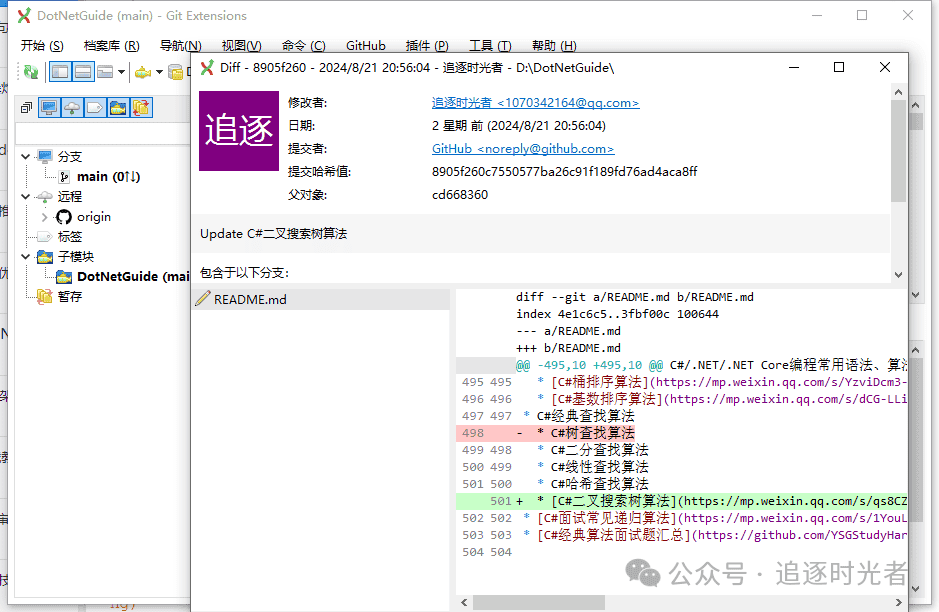Viewport: 939px width, 612px height.
Task: Toggle the left-panel layout view button
Action: pyautogui.click(x=60, y=71)
